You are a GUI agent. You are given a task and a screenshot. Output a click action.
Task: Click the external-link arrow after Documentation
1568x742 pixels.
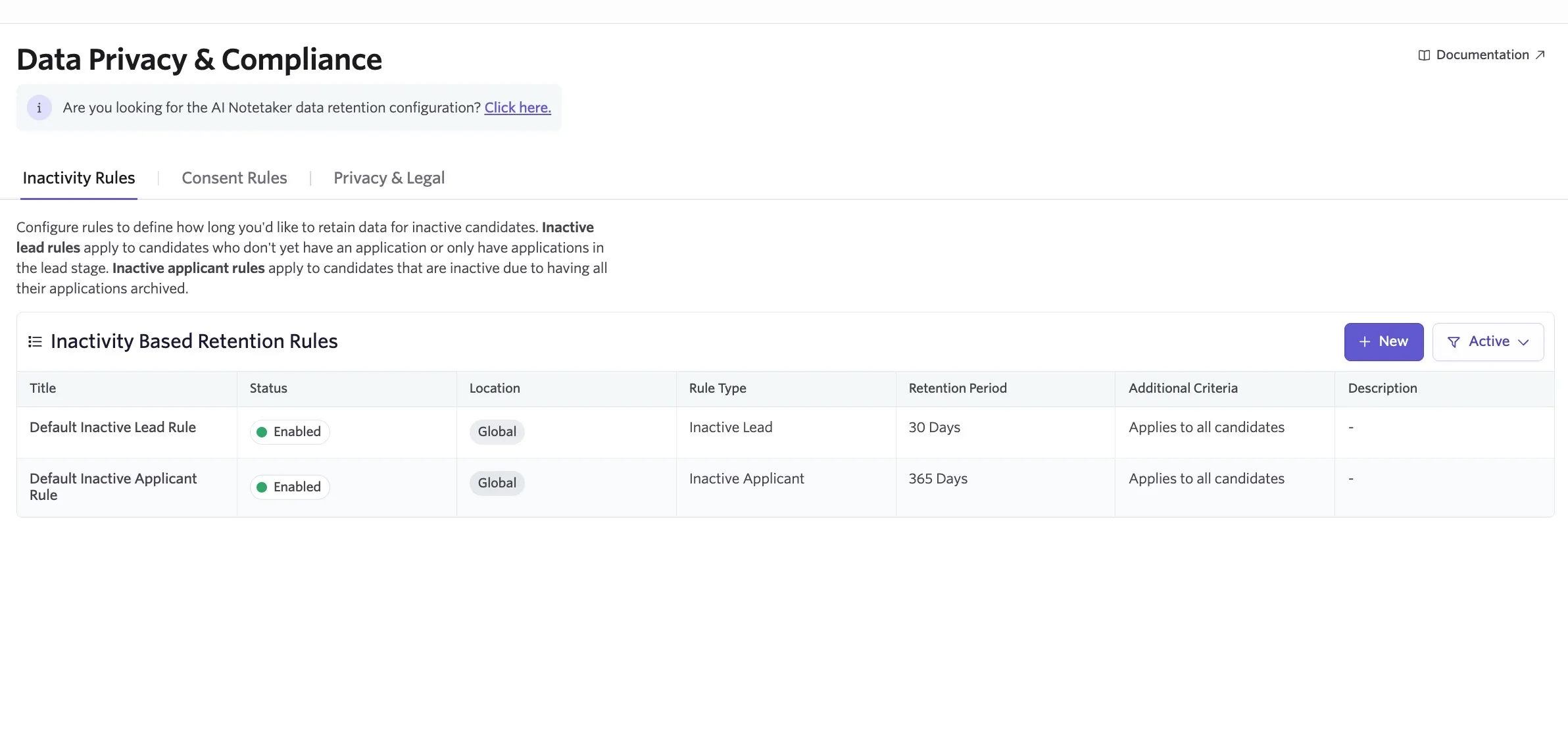(x=1540, y=55)
